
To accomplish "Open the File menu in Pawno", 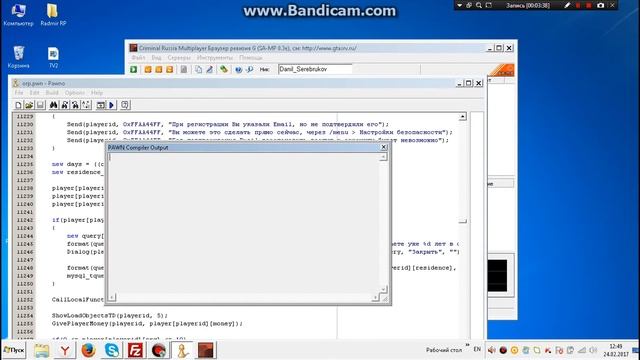I will pos(19,93).
